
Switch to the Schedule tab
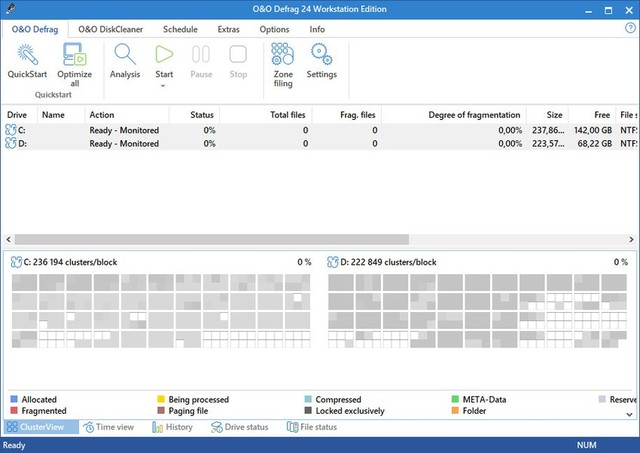coord(179,30)
